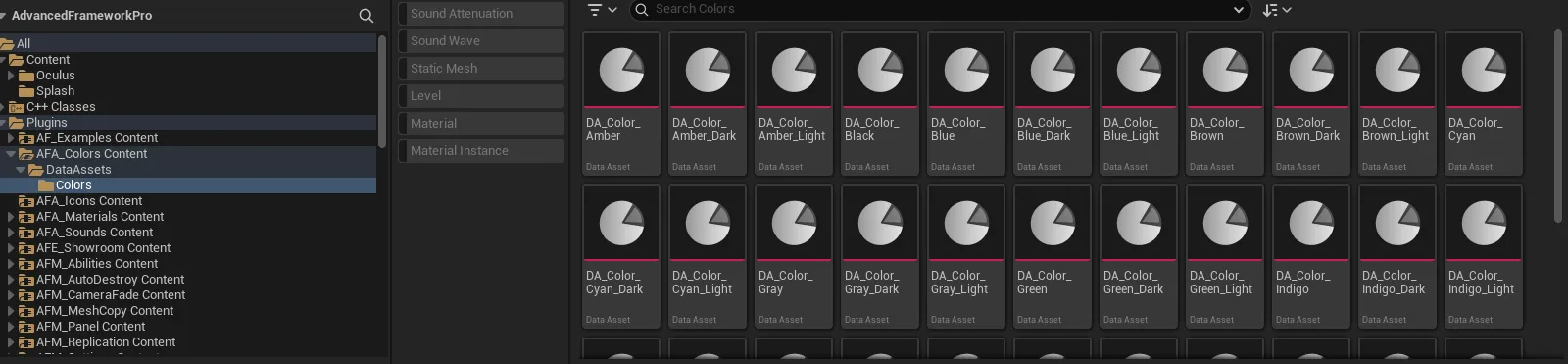Select the DA_Color_Blue_Dark asset icon
The image size is (1568, 364).
[x=1053, y=71]
